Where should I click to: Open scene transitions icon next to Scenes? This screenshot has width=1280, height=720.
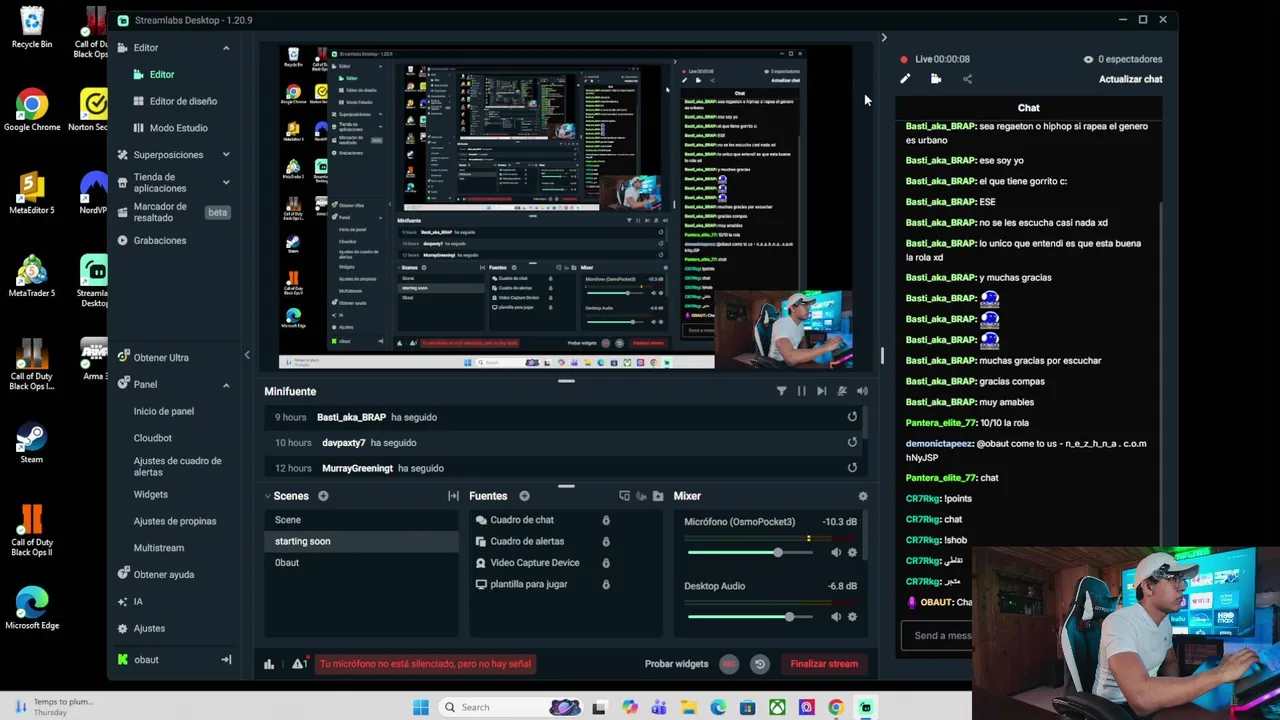[x=453, y=496]
